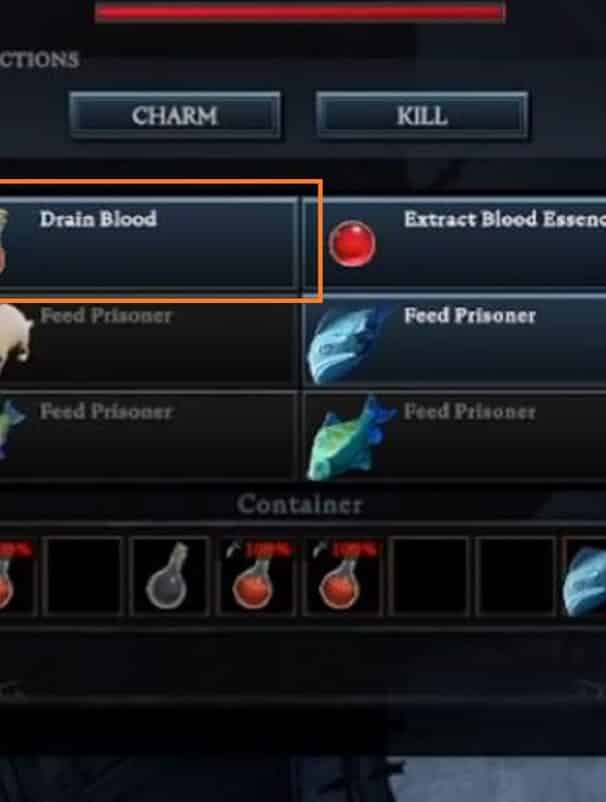Click the KILL button
This screenshot has width=606, height=802.
pyautogui.click(x=422, y=115)
